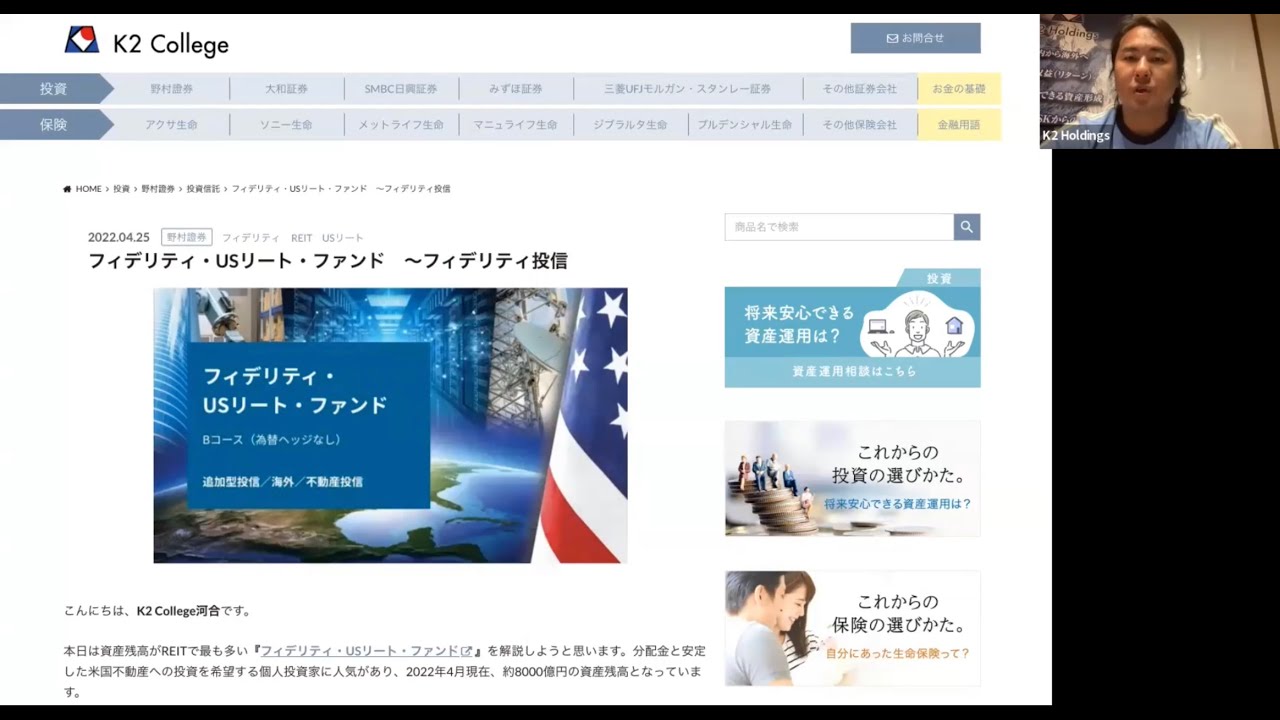The width and height of the screenshot is (1280, 720).
Task: Open 金融用語 yellow tab
Action: pyautogui.click(x=959, y=125)
